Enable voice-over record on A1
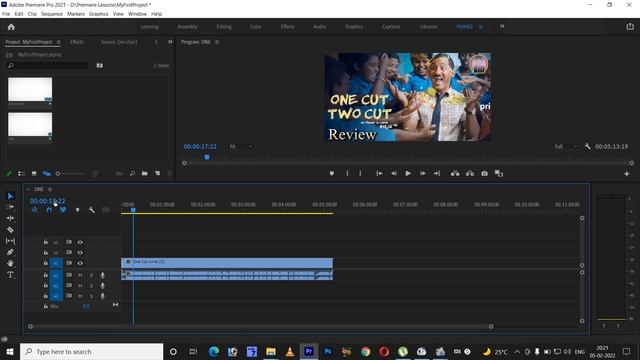The height and width of the screenshot is (360, 640). (x=102, y=275)
